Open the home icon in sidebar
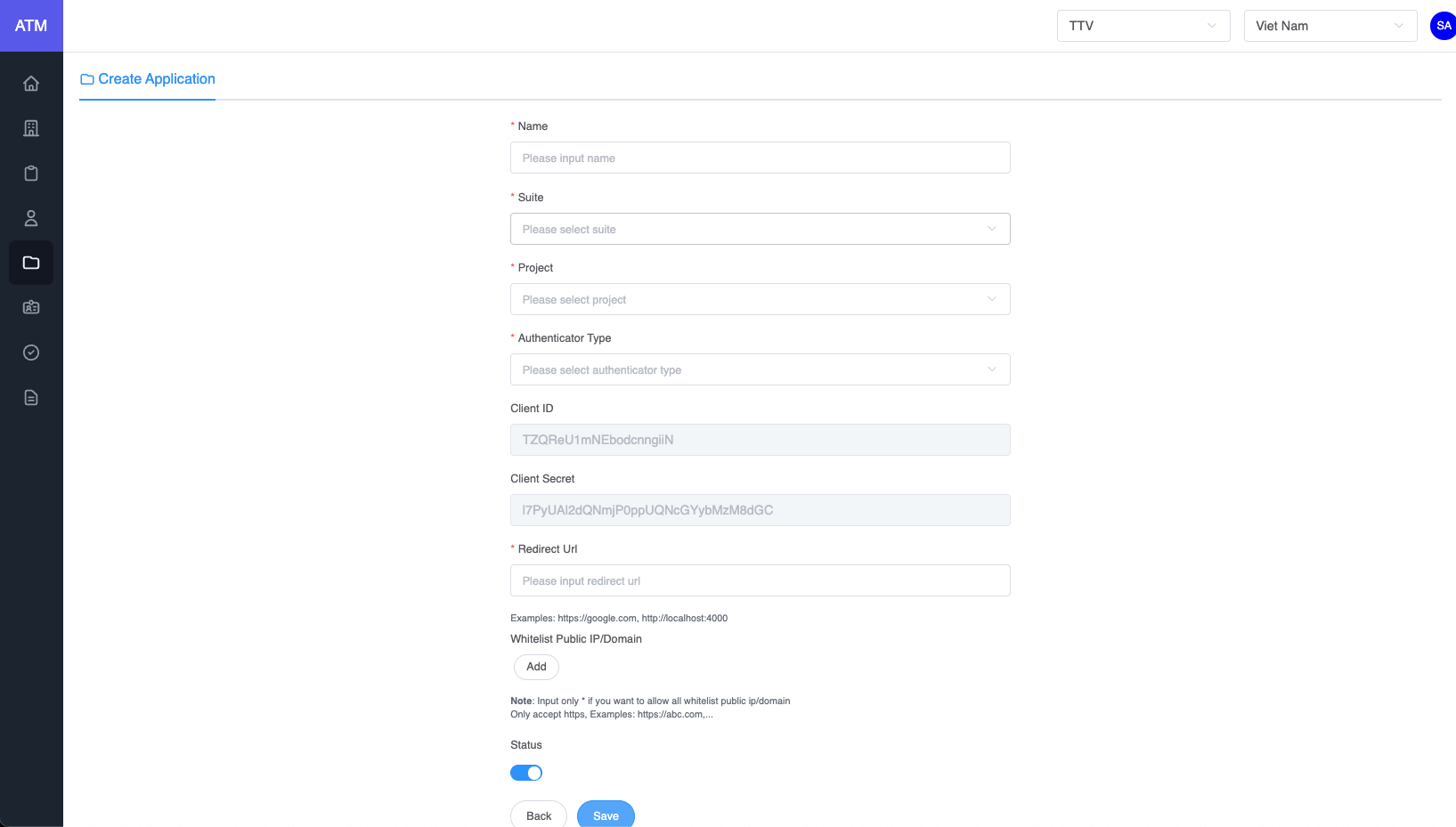Image resolution: width=1456 pixels, height=827 pixels. (31, 84)
